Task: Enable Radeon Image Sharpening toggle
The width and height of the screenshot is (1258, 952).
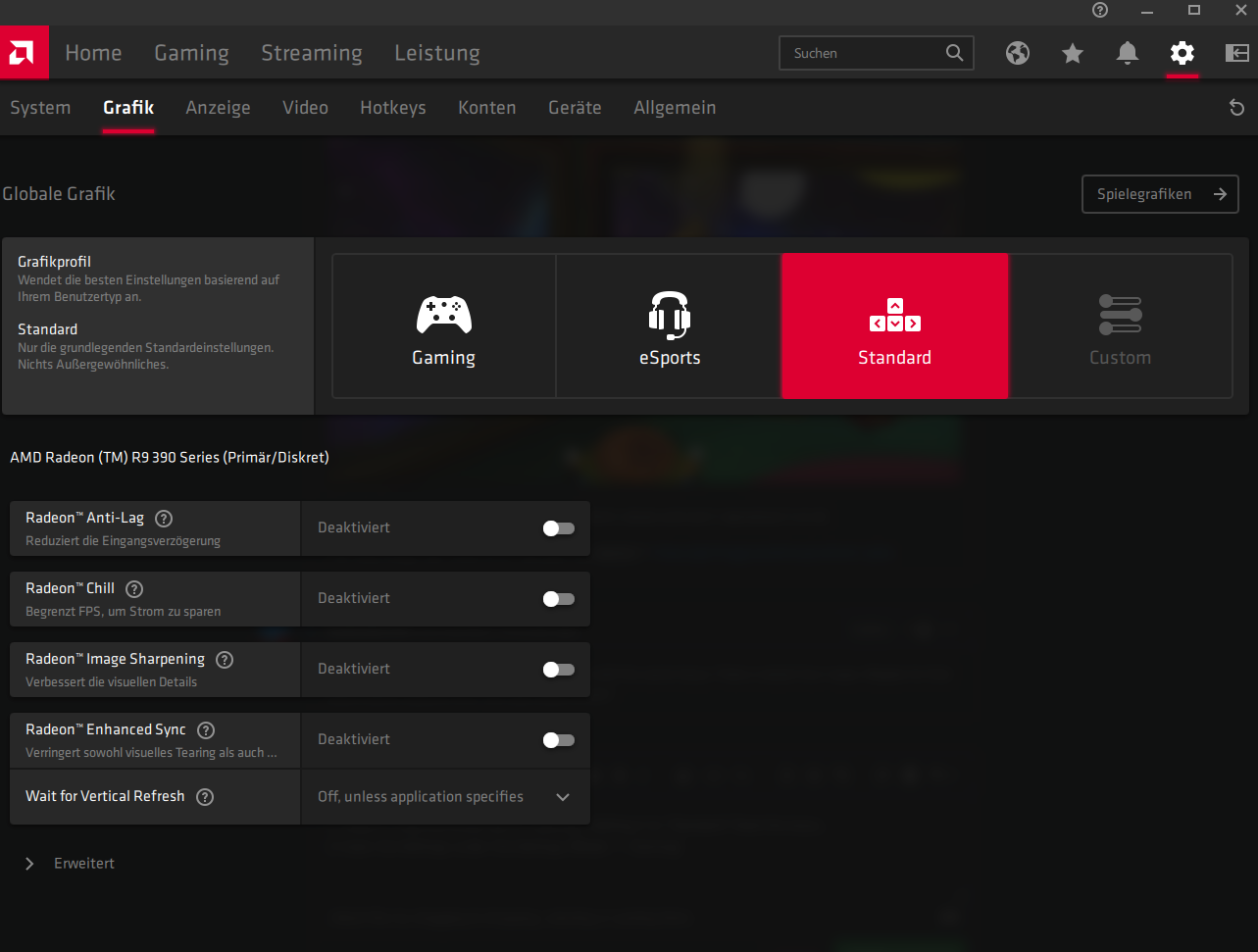Action: point(559,670)
